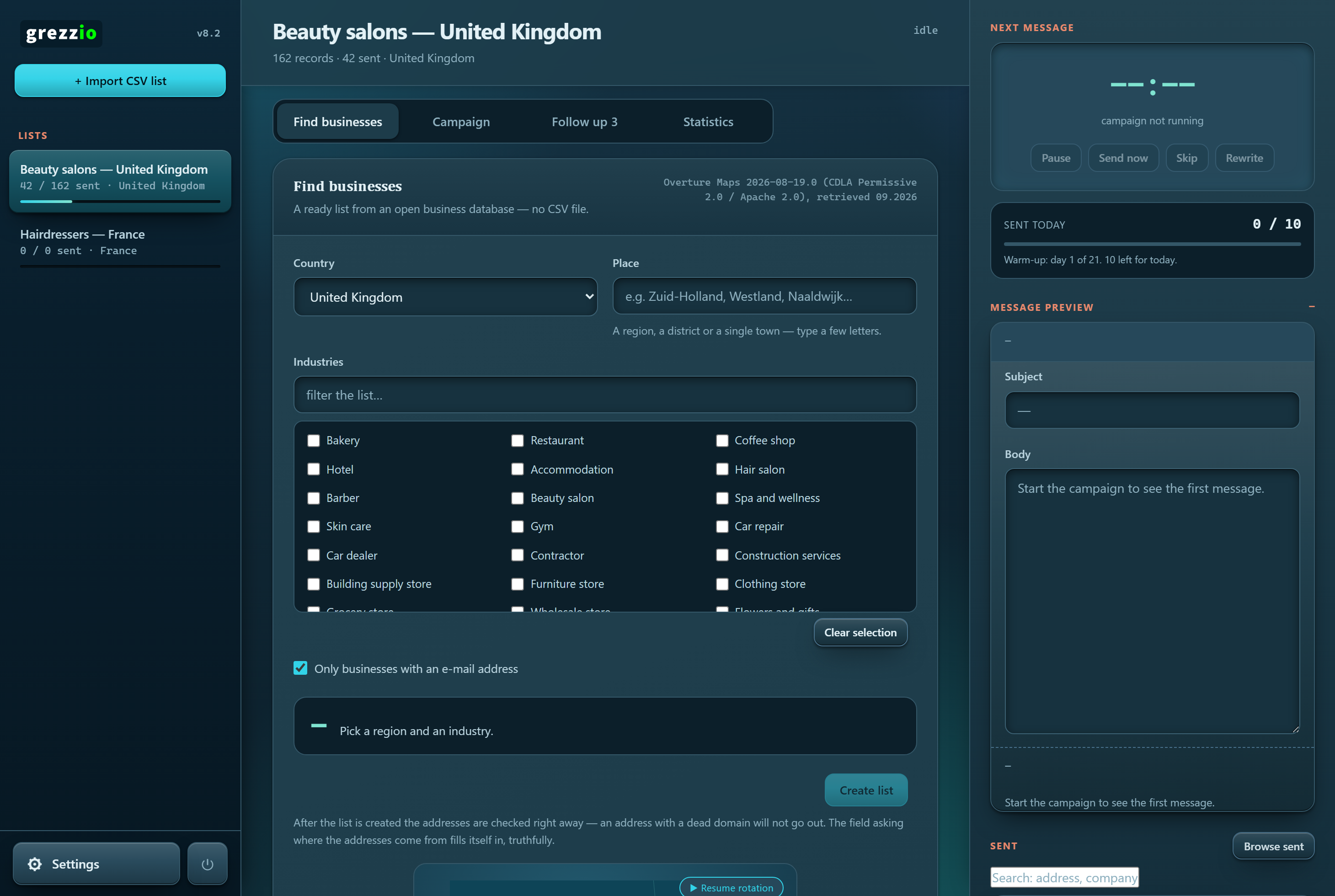
Task: Open Settings with the gear icon
Action: tap(96, 864)
